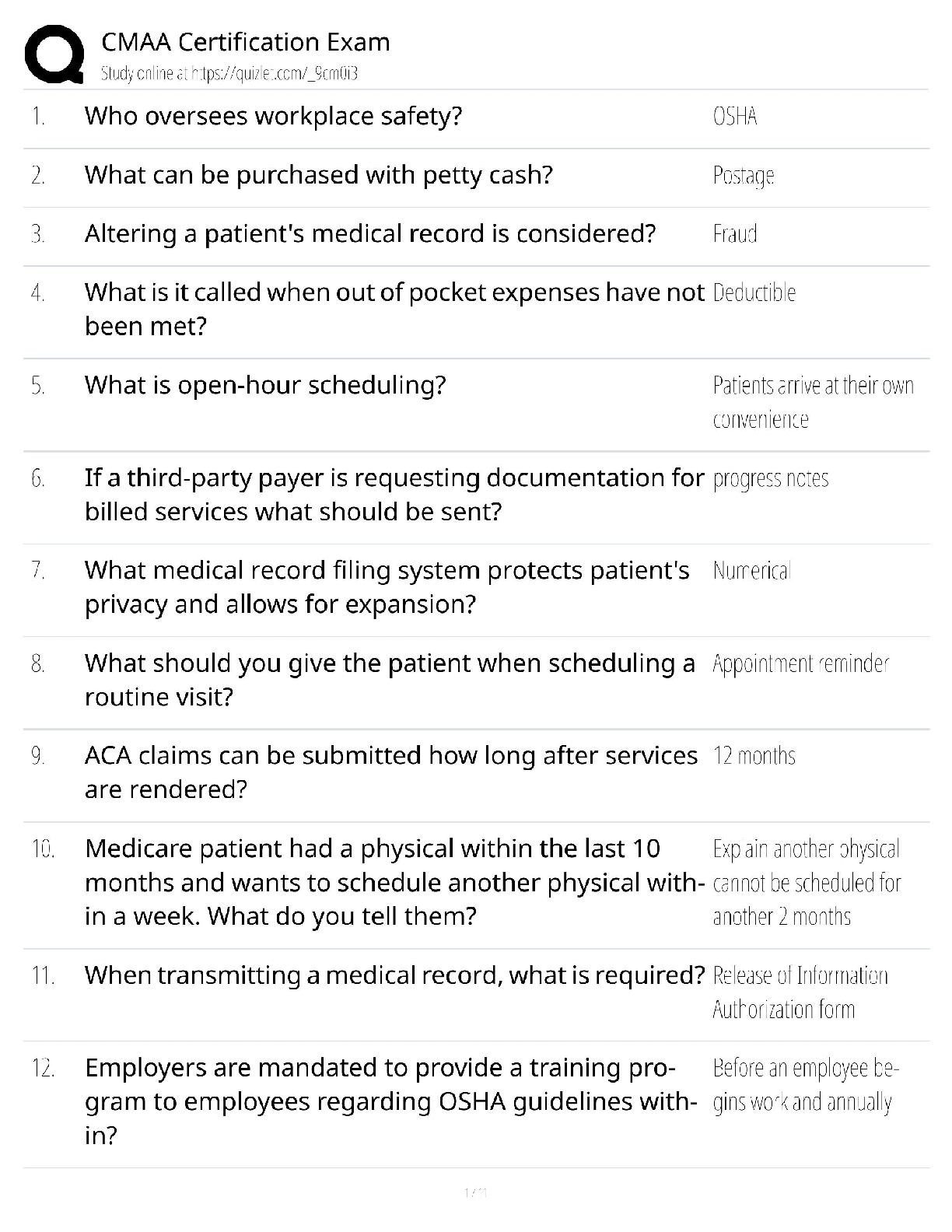952x1232 pixels.
Task: Click the answer OSHA
Action: pyautogui.click(x=735, y=117)
